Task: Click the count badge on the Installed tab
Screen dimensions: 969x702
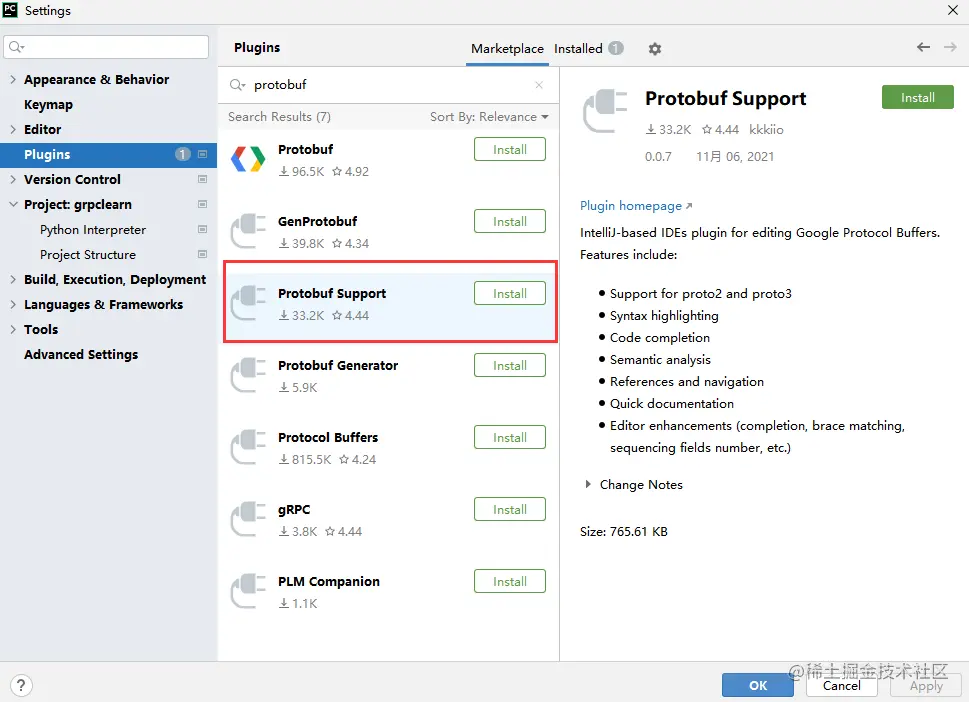Action: click(x=616, y=48)
